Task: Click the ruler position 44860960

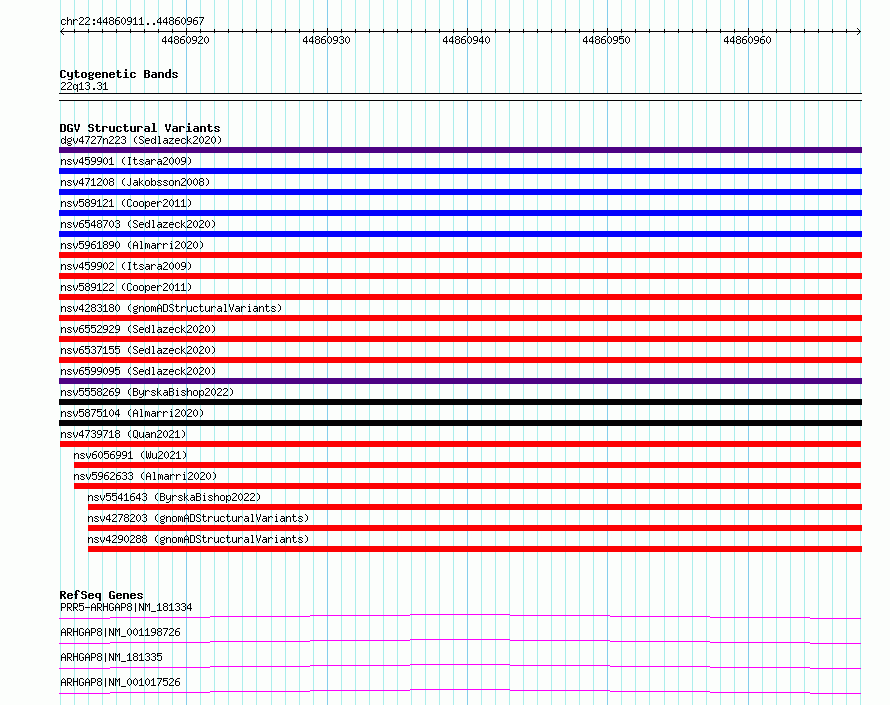Action: click(x=747, y=40)
